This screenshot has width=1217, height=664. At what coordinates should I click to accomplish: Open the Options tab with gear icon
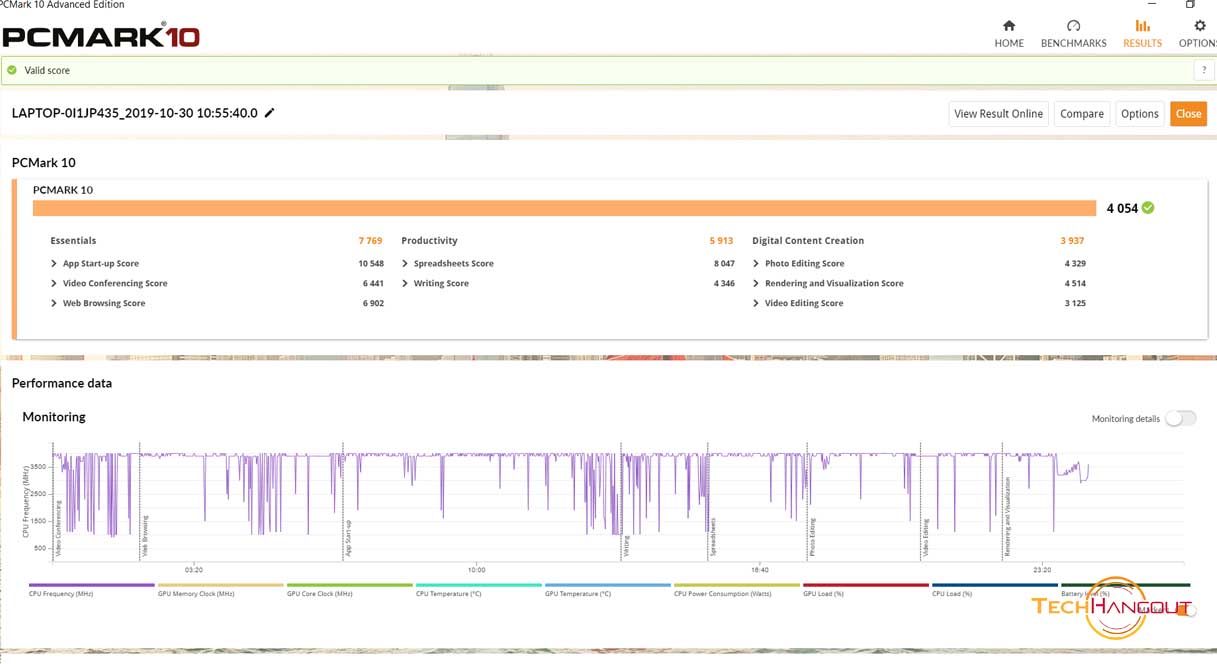[x=1198, y=33]
